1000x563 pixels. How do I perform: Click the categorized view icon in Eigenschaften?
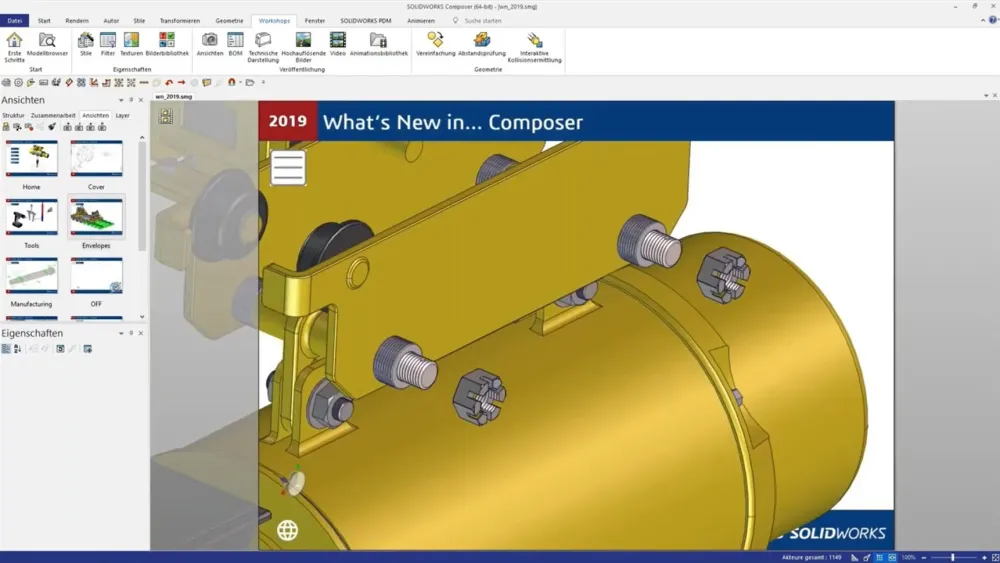point(6,349)
